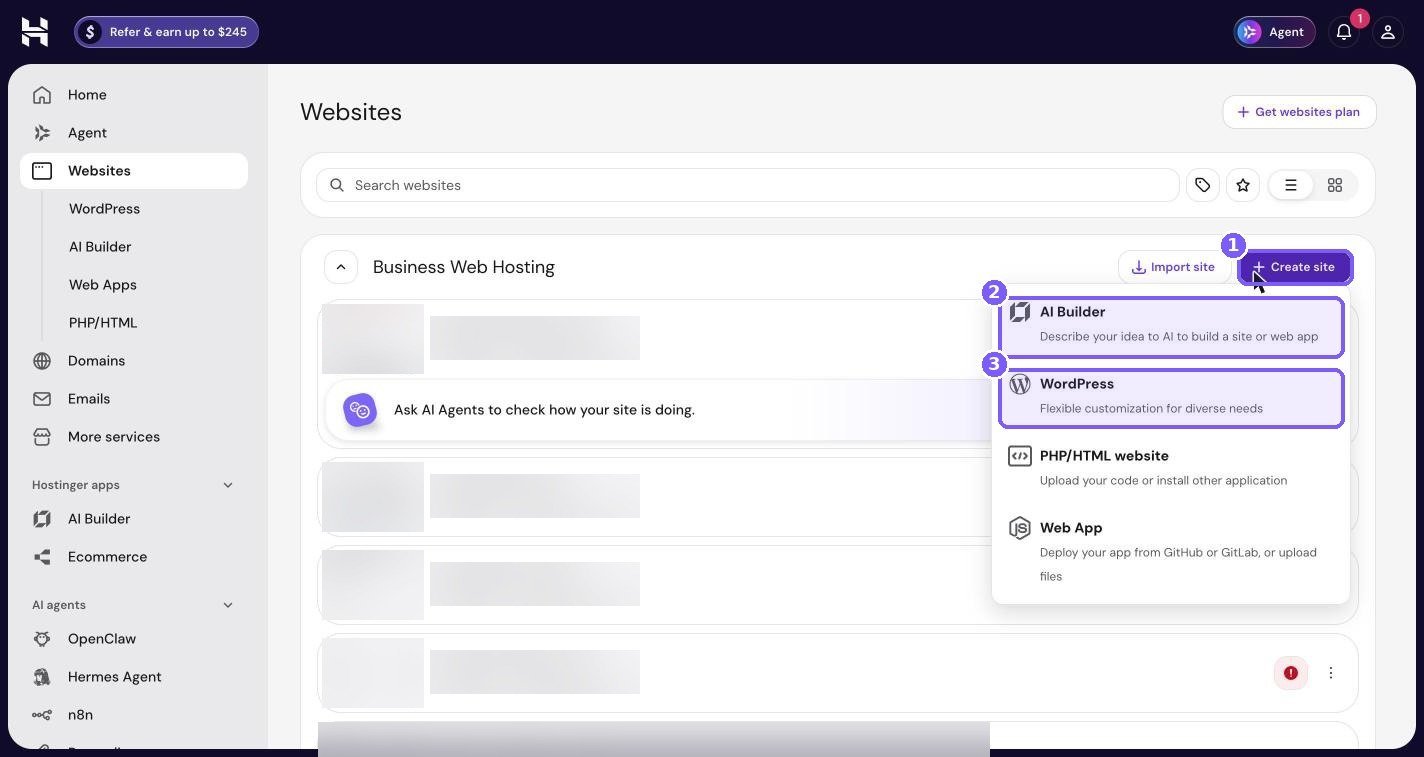
Task: Click the Import site button
Action: coord(1174,267)
